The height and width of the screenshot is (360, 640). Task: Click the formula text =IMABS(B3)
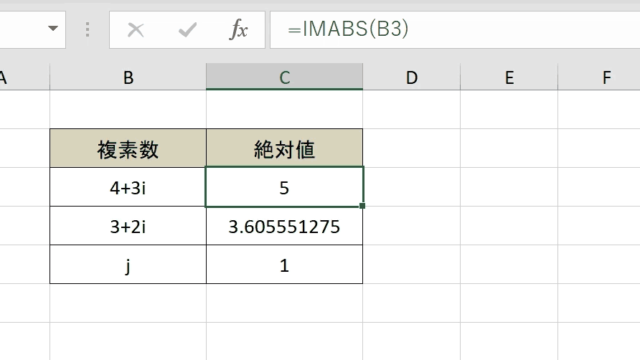point(348,29)
